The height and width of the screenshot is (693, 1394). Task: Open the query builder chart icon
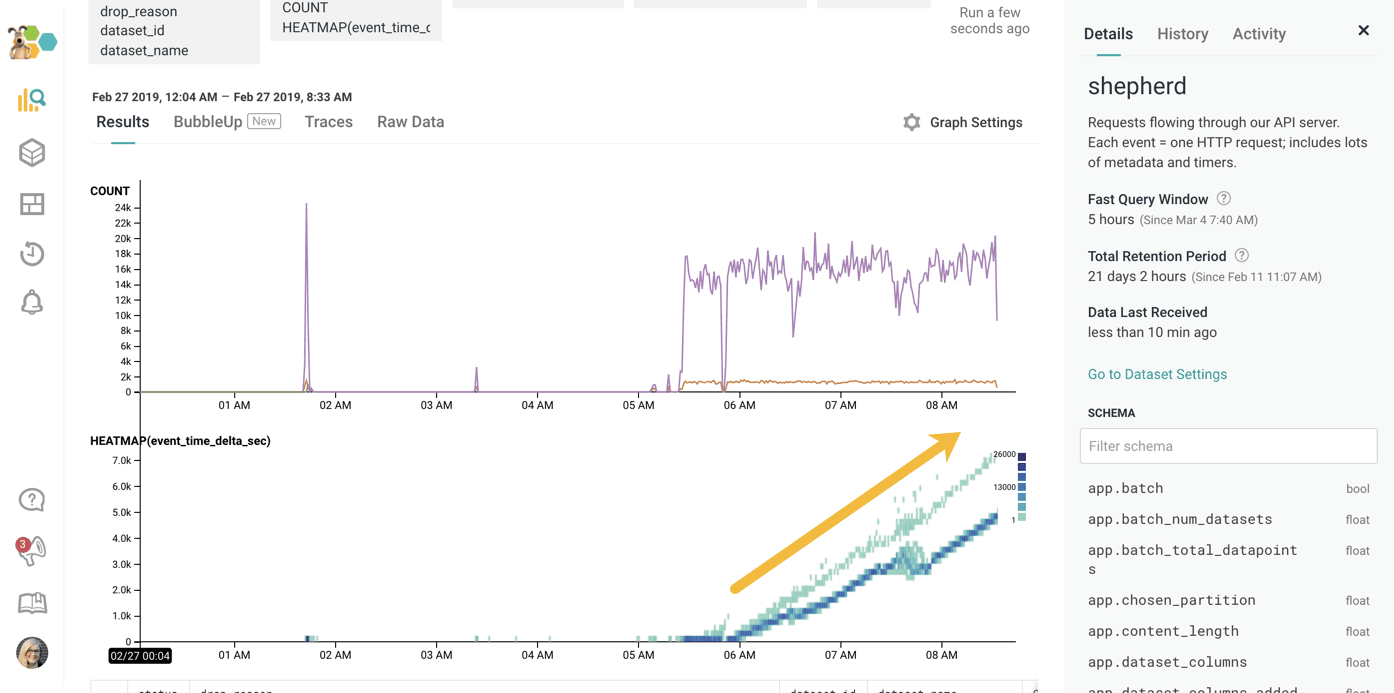click(32, 100)
